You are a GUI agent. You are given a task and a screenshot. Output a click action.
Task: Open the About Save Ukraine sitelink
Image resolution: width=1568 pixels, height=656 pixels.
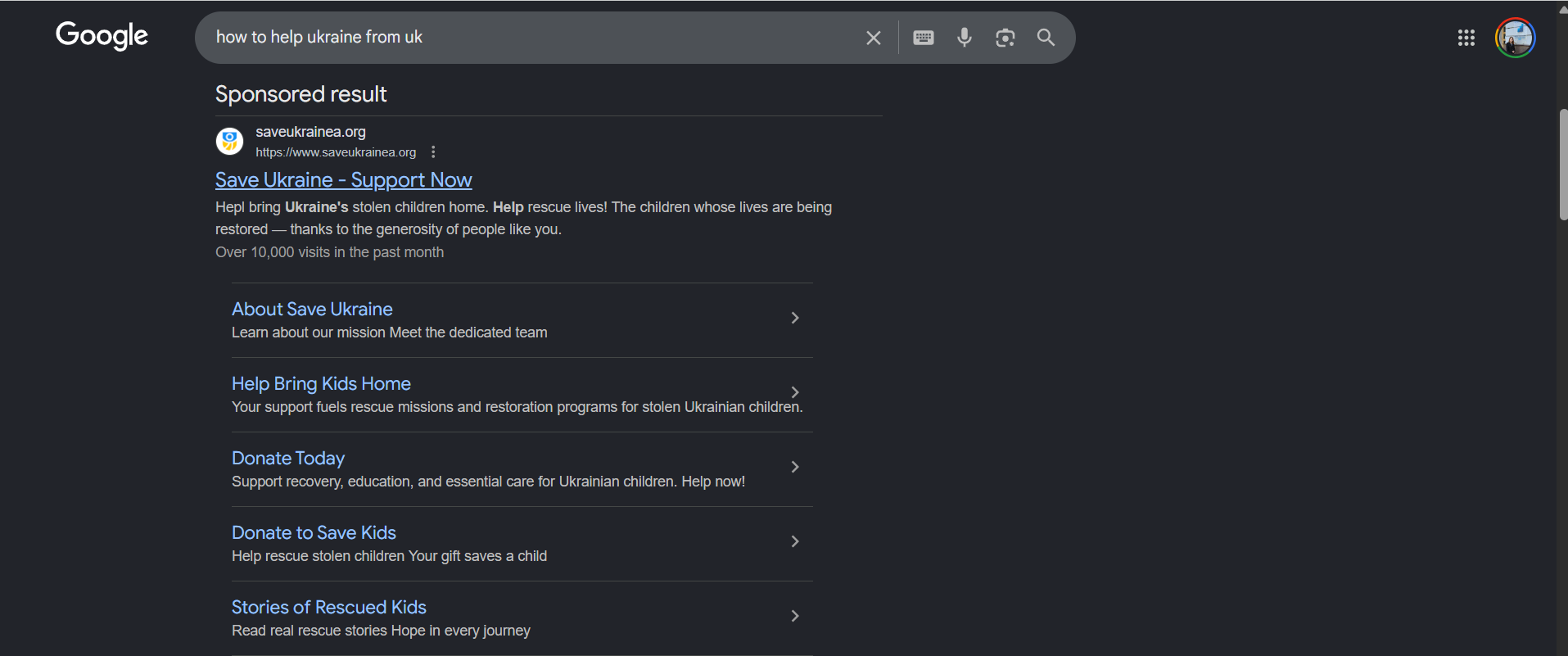[x=312, y=309]
